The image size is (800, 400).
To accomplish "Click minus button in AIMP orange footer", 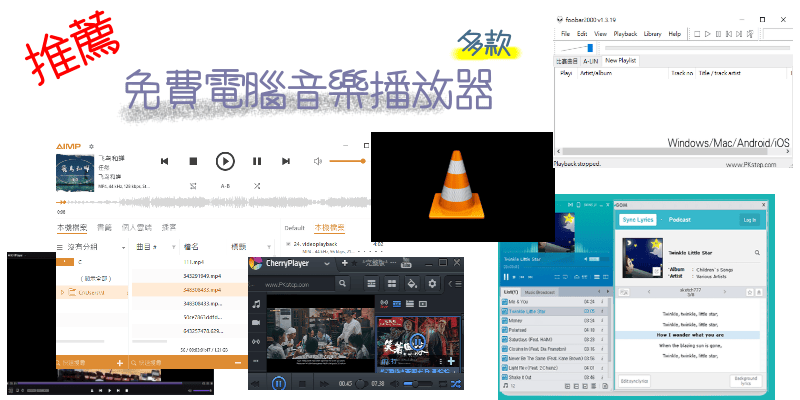I will [238, 363].
